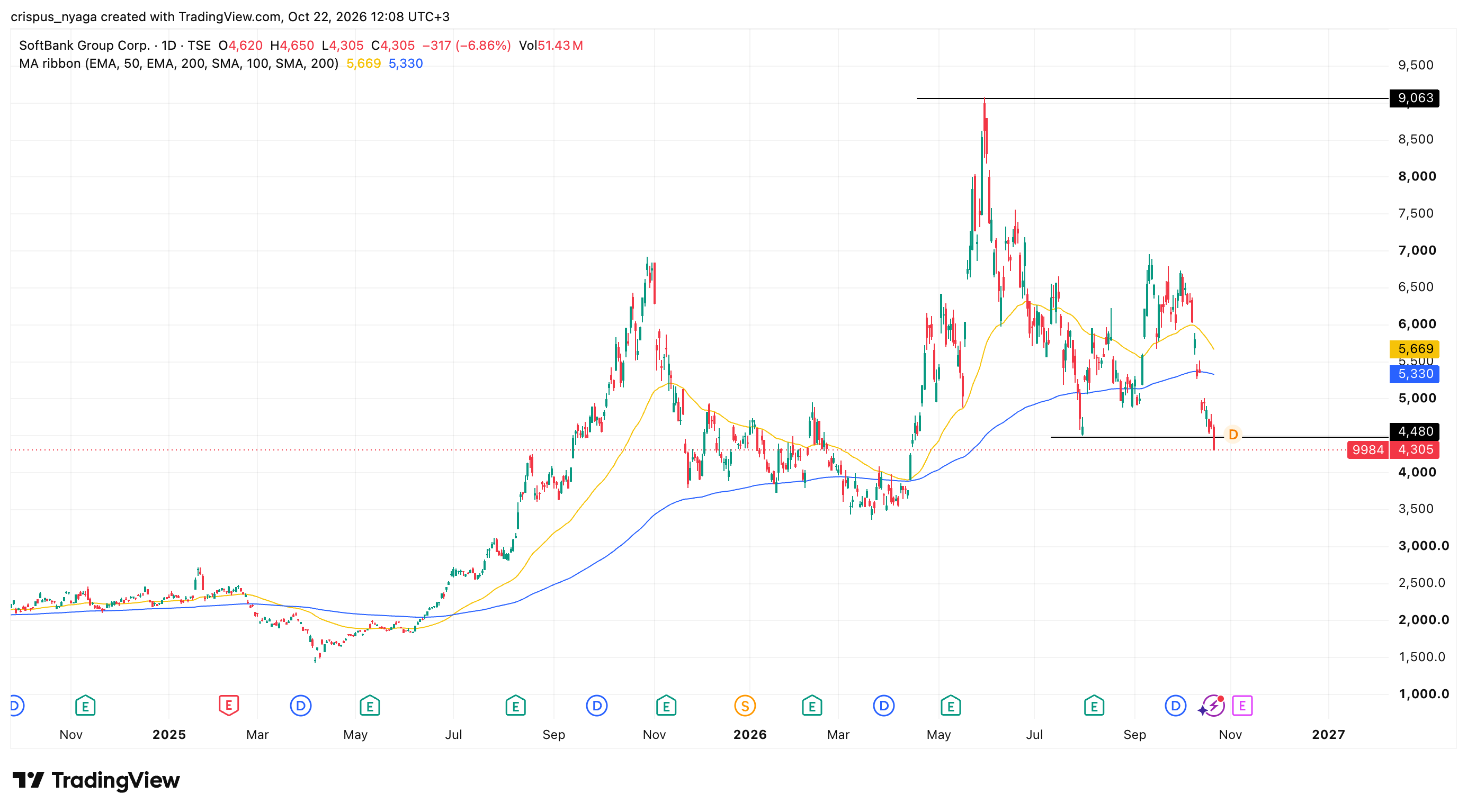Click the −317 (−6.86%) change value
The width and height of the screenshot is (1467, 812).
tap(467, 46)
